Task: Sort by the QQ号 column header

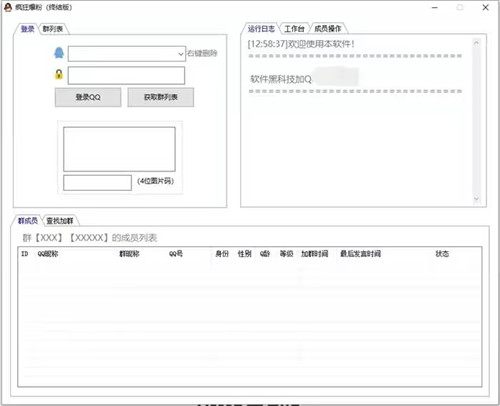Action: point(176,254)
